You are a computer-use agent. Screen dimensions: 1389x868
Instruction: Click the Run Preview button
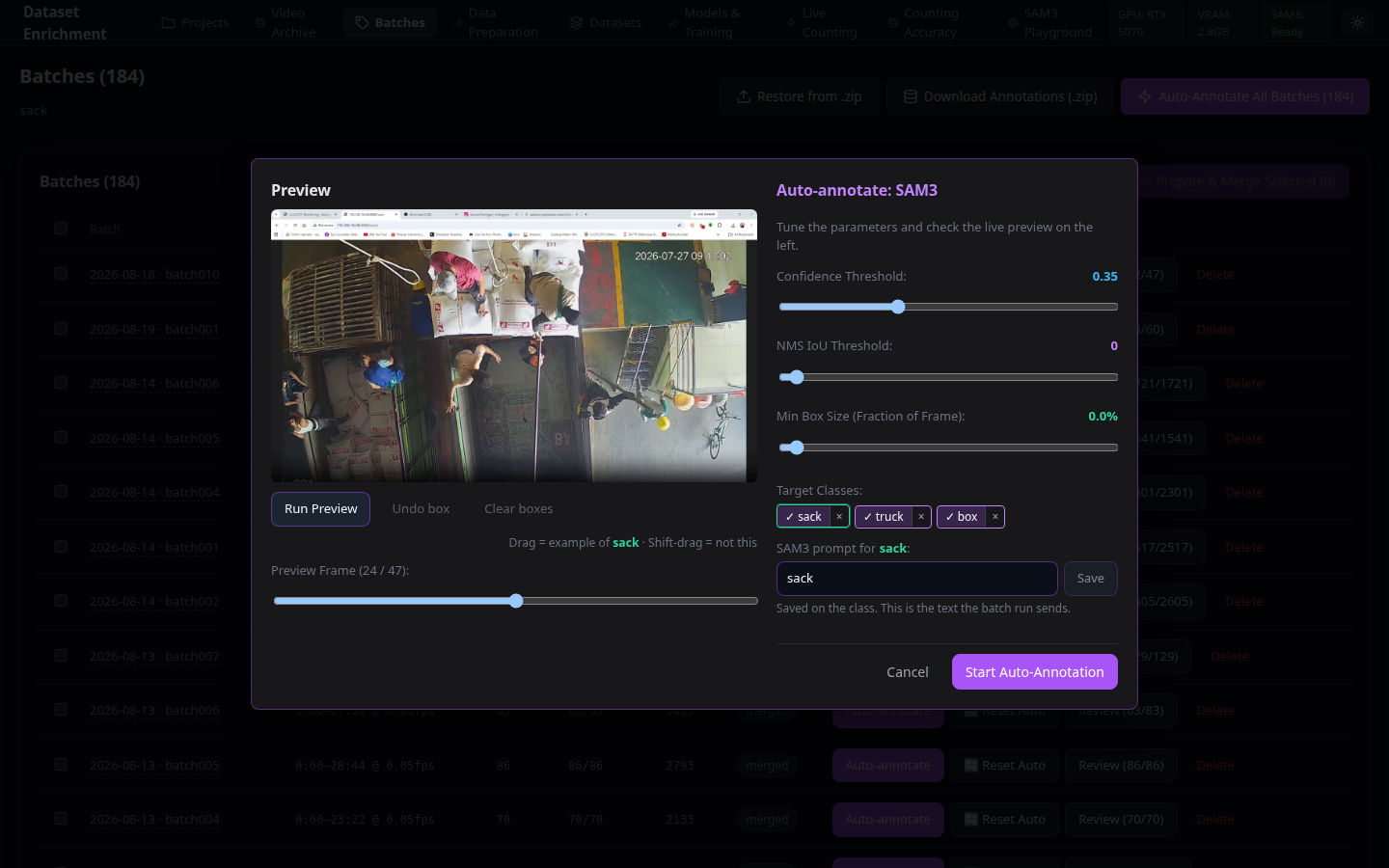point(320,509)
